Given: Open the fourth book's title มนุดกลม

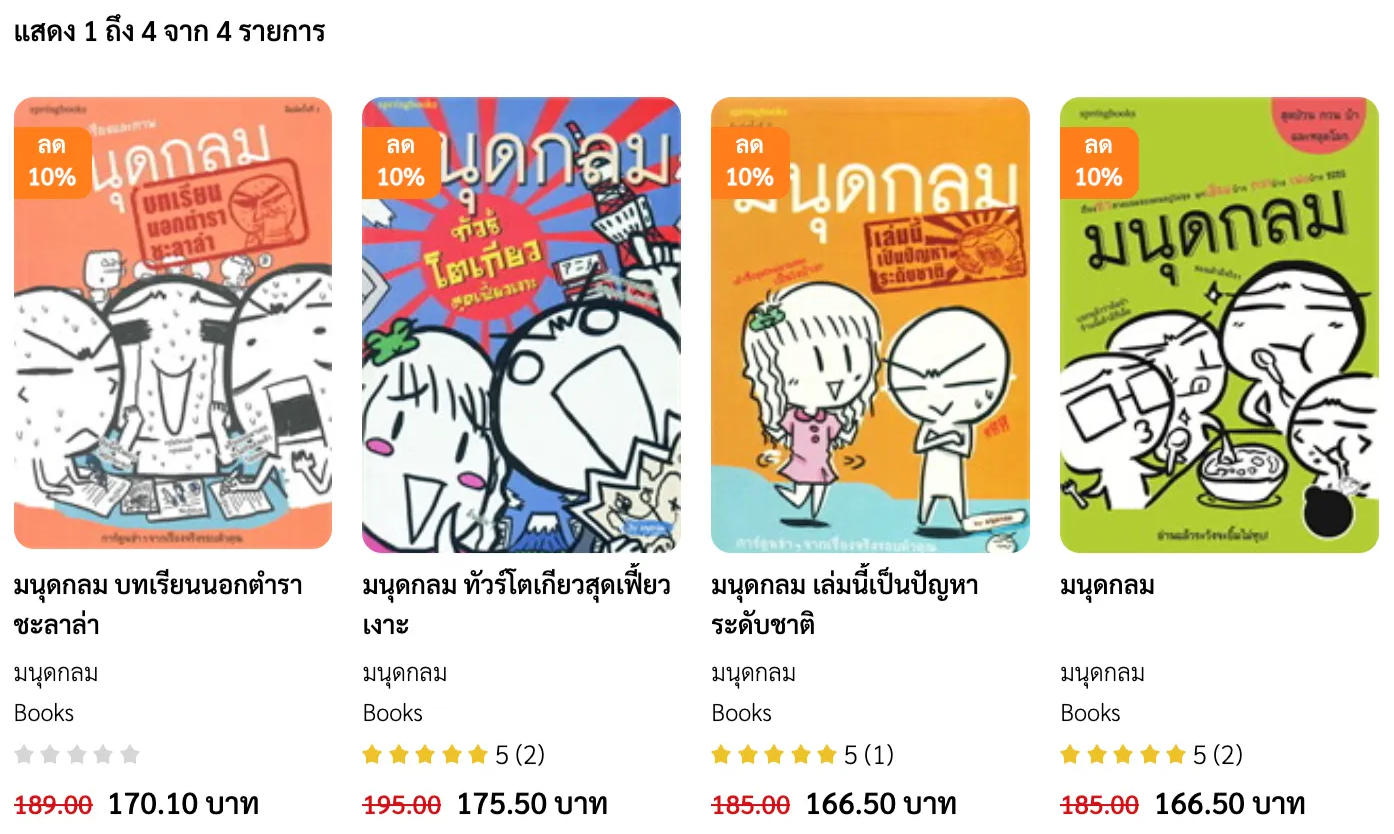Looking at the screenshot, I should click(1107, 585).
